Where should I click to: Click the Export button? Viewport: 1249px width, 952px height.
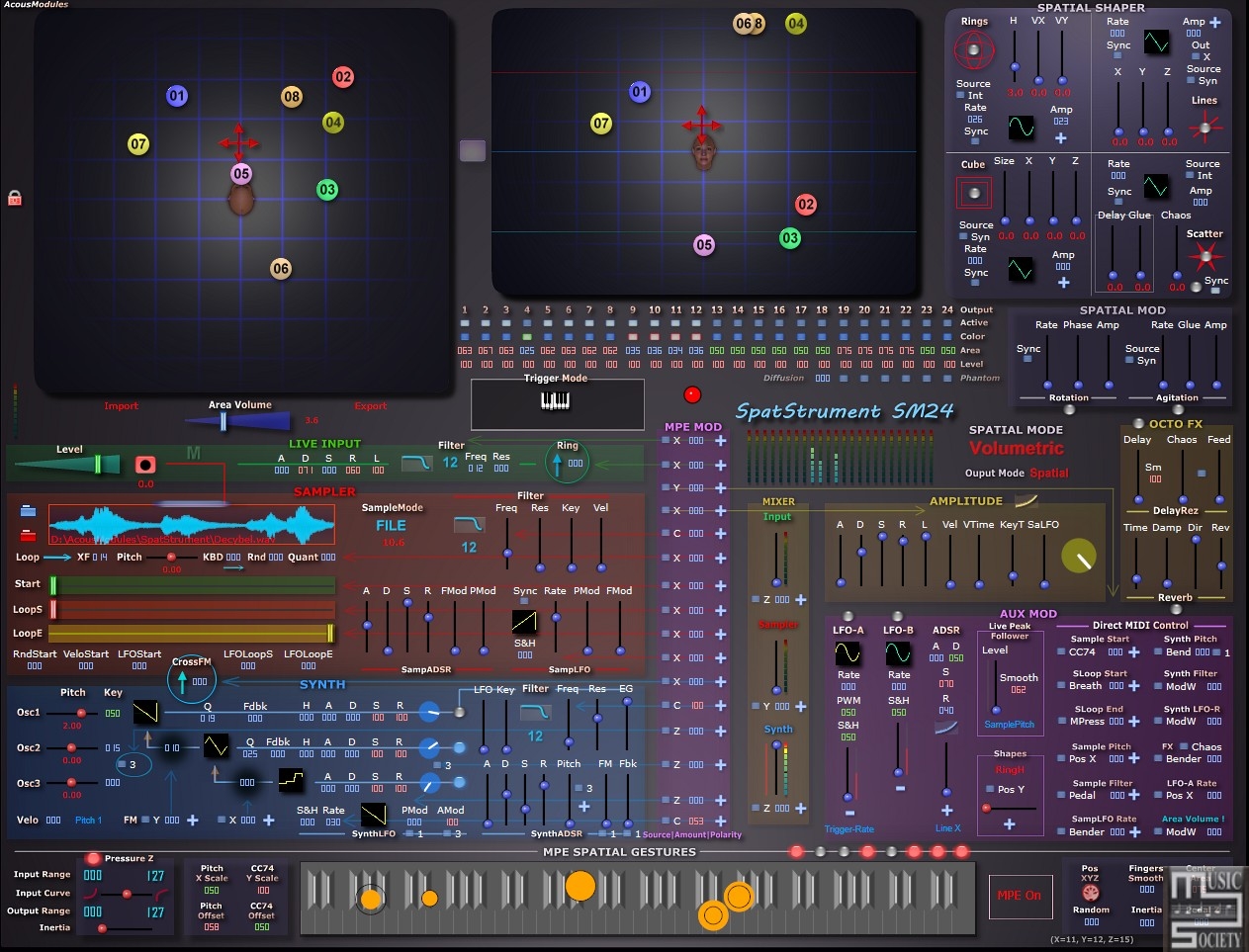(371, 406)
